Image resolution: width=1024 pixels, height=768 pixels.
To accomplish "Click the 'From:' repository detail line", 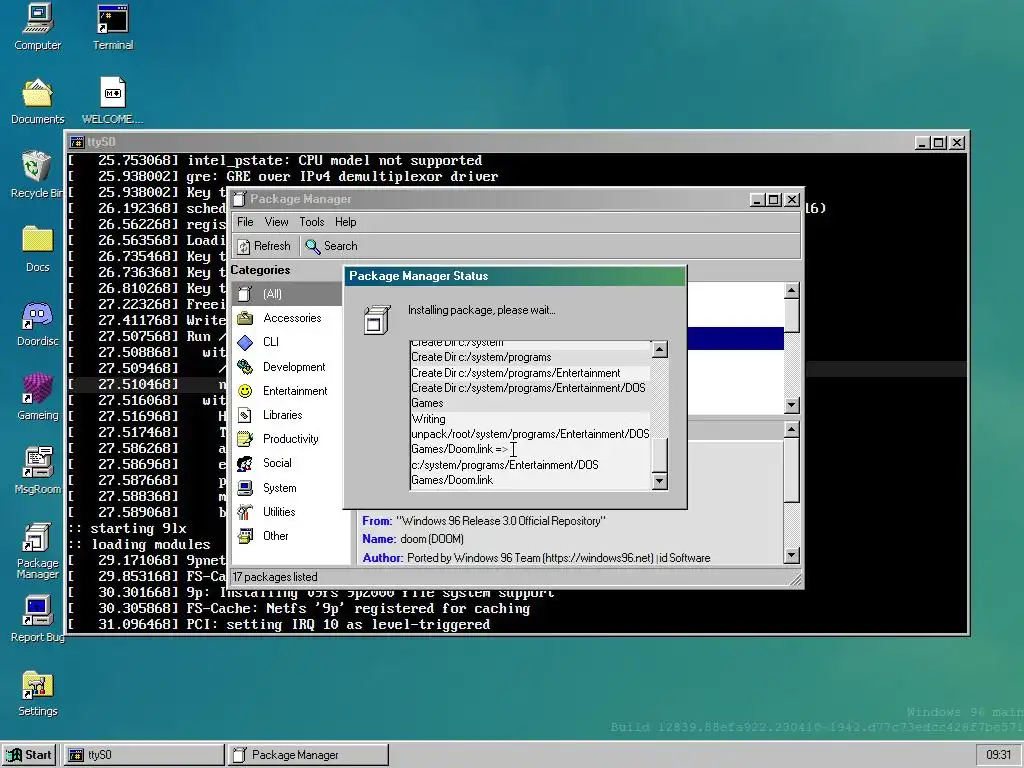I will pos(484,521).
